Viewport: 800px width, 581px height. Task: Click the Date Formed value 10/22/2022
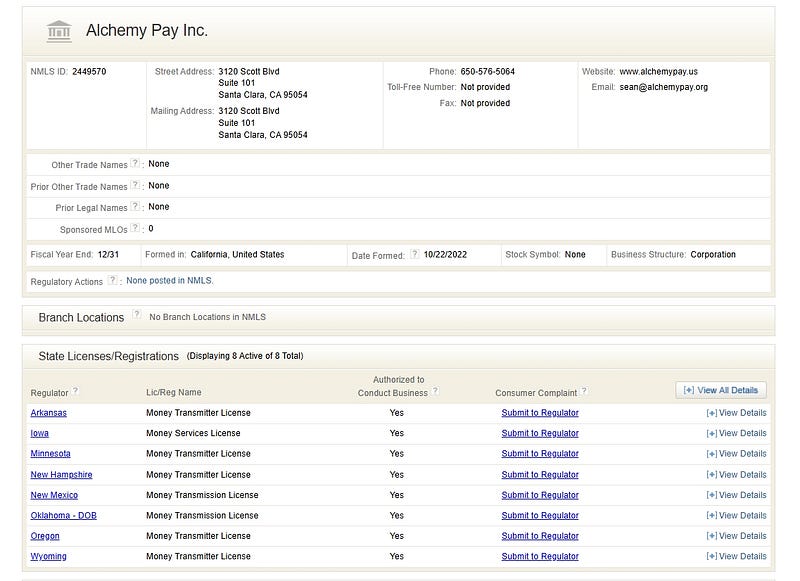445,255
